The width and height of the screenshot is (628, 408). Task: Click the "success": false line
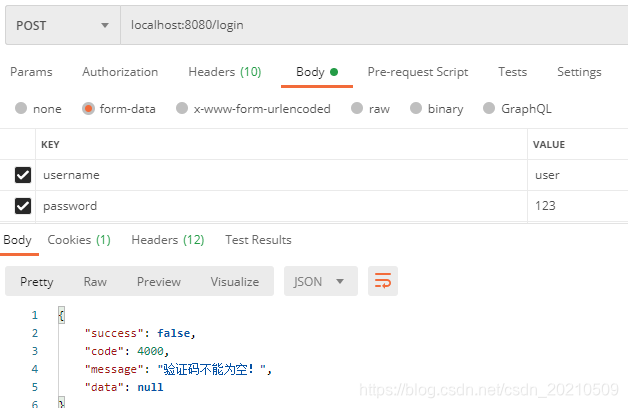140,333
